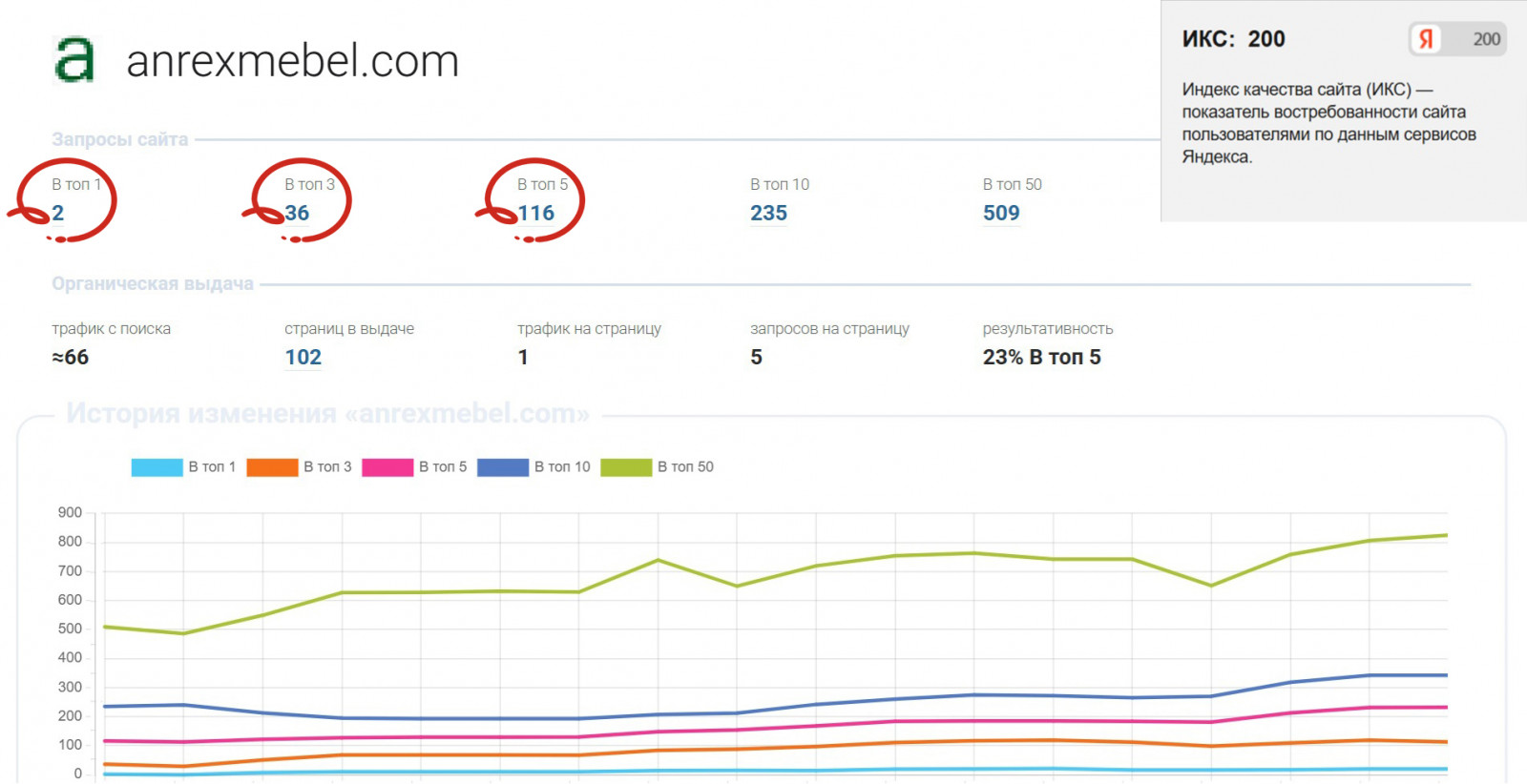1527x784 pixels.
Task: Click the 'История изменения' chart heading
Action: [x=327, y=413]
